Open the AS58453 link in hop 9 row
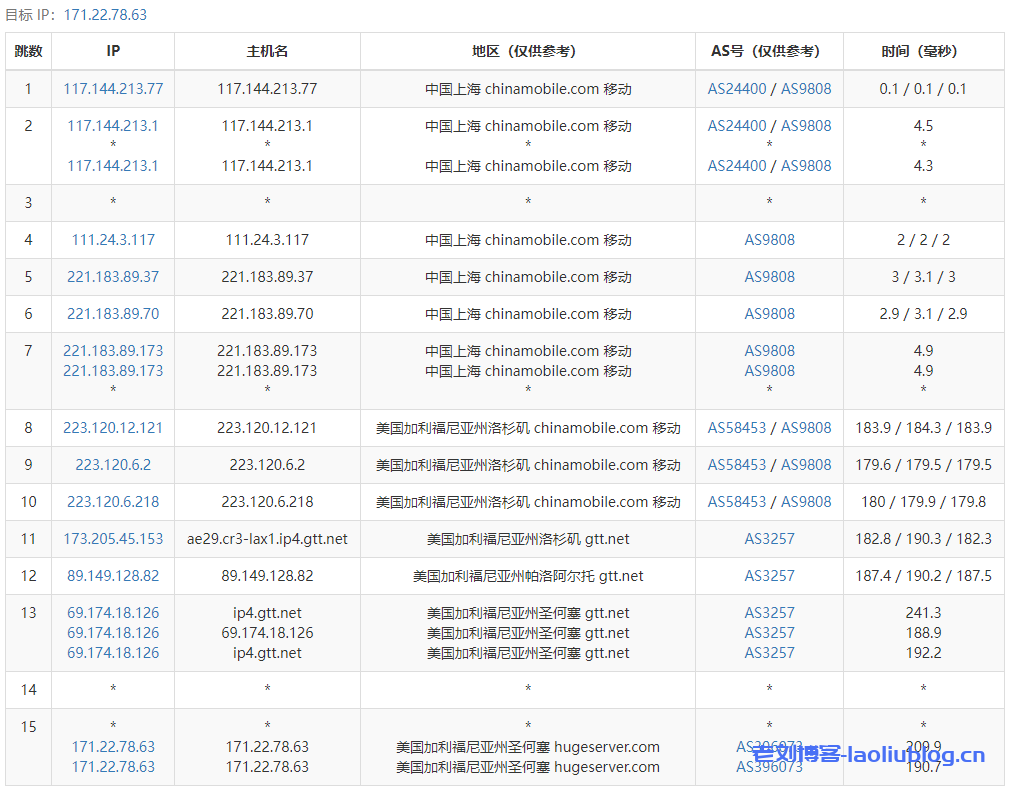The height and width of the screenshot is (792, 1011). (737, 465)
